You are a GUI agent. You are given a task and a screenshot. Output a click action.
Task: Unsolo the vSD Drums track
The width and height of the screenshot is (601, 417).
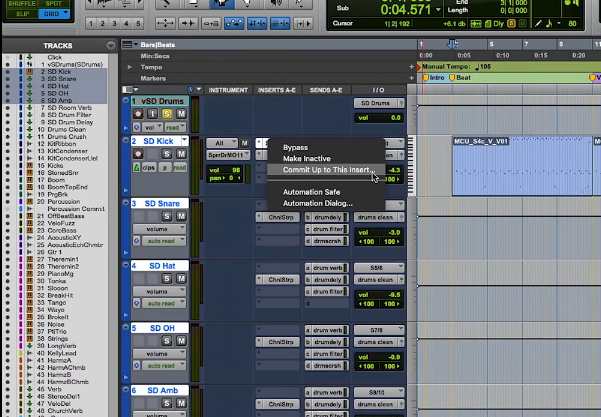[x=167, y=114]
